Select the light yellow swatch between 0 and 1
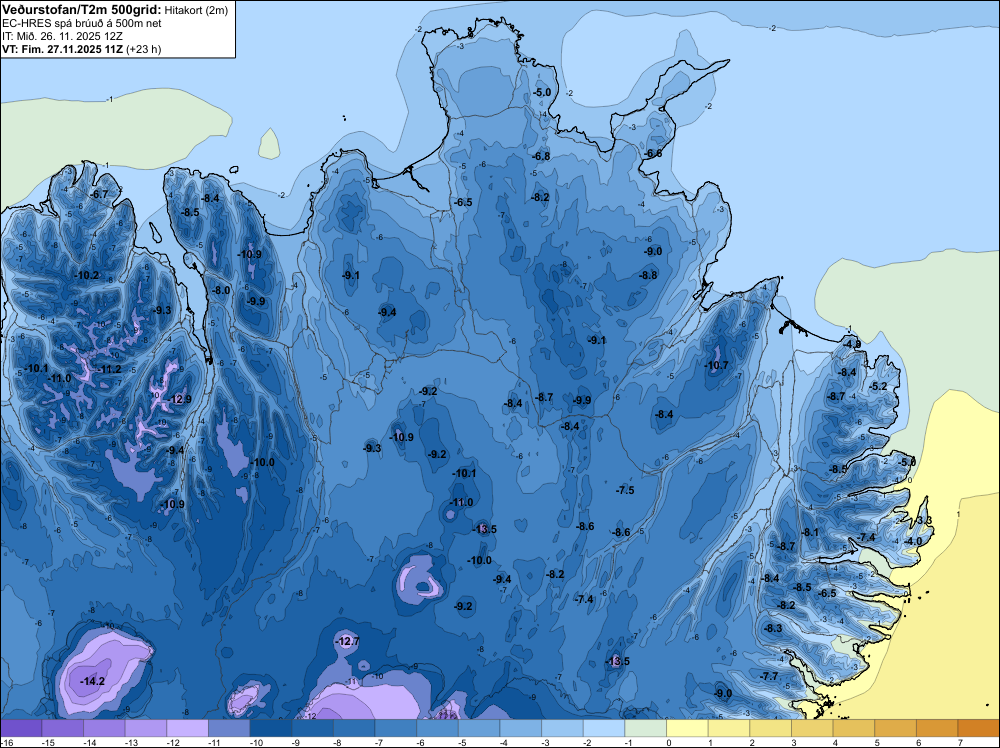This screenshot has height=748, width=1000. (688, 728)
